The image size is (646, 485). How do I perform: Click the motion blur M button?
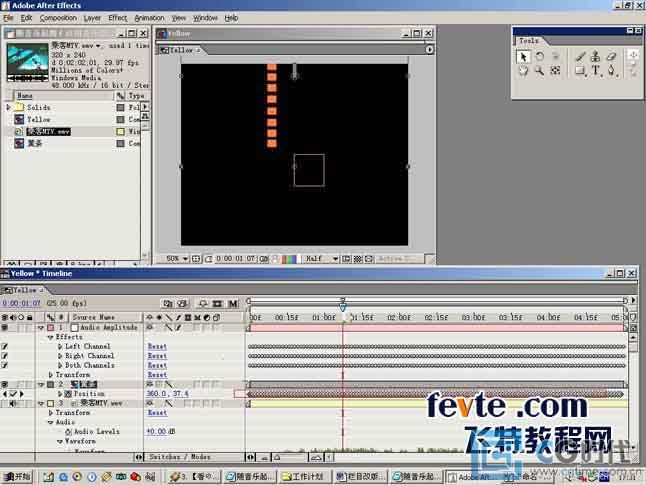click(233, 304)
